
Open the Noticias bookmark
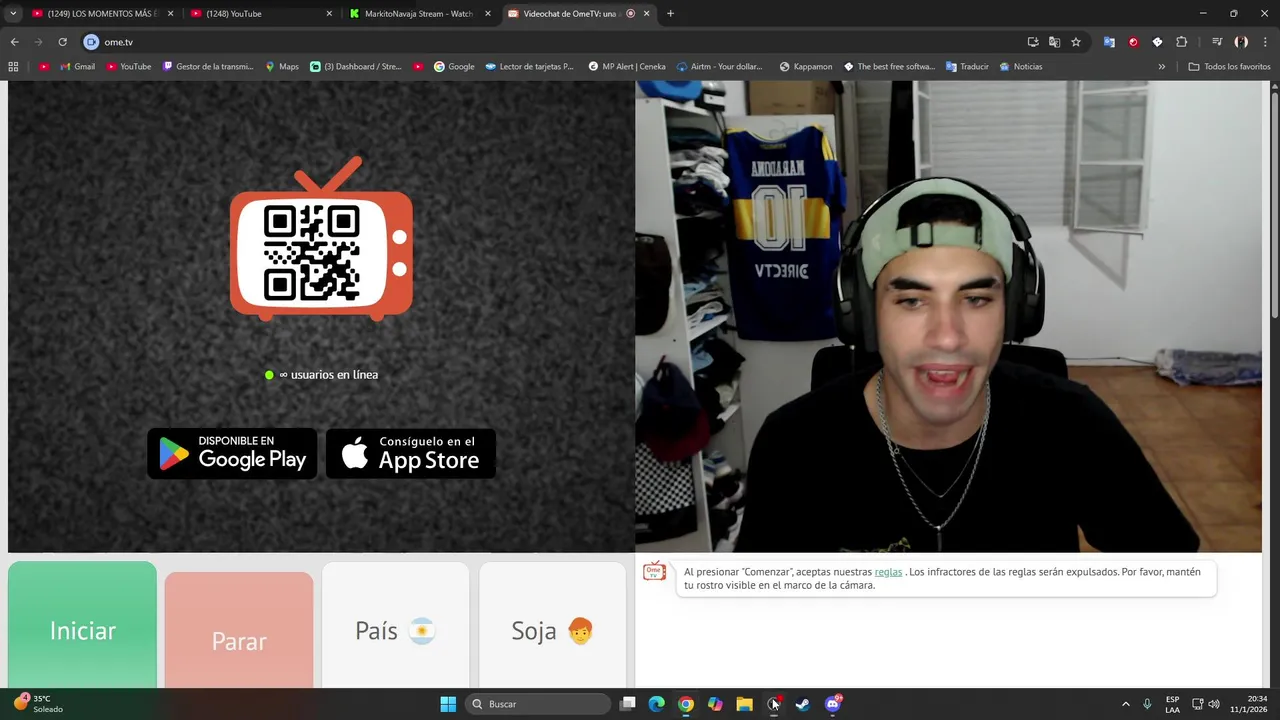[x=1021, y=67]
